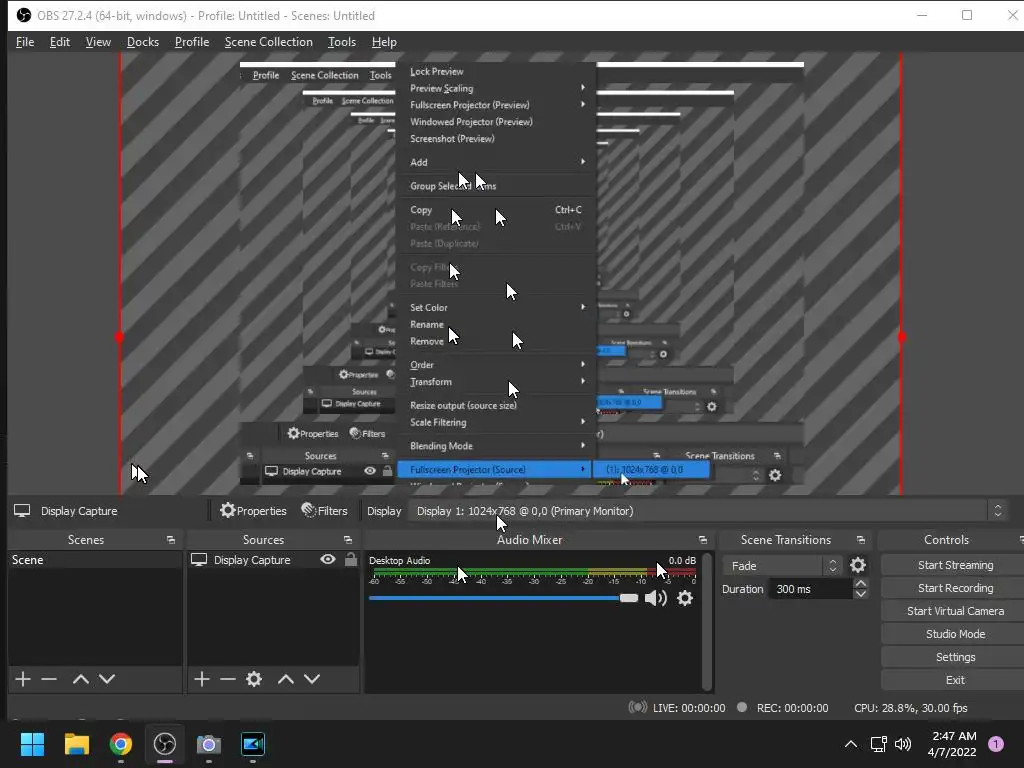Image resolution: width=1024 pixels, height=768 pixels.
Task: Expand Blending Mode submenu
Action: [x=496, y=445]
